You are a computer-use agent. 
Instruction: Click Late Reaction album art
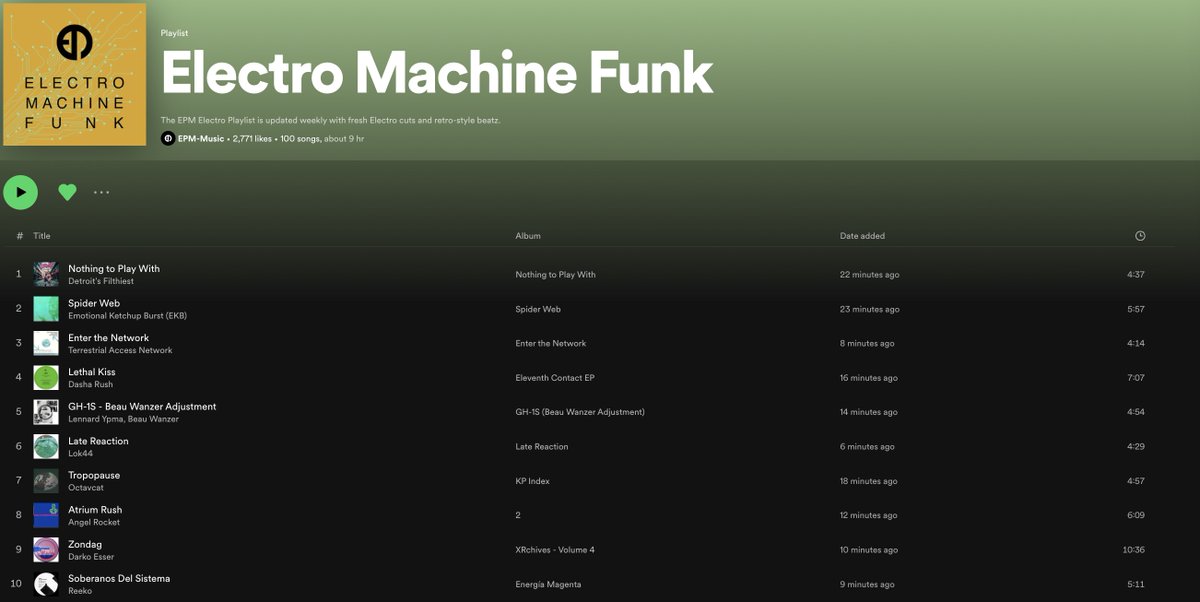(x=46, y=446)
